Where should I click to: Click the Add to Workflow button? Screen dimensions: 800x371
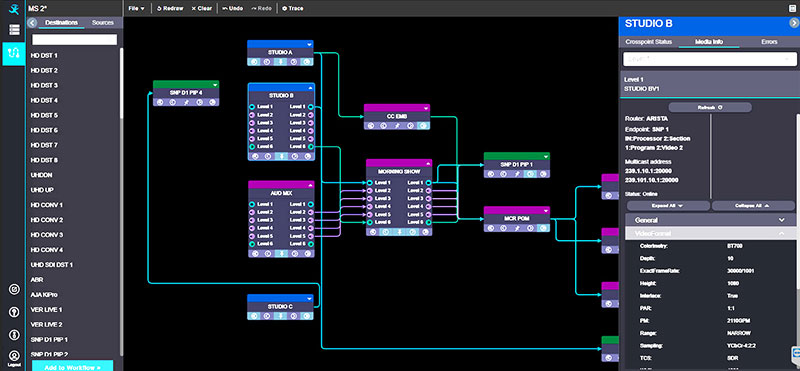tap(72, 366)
